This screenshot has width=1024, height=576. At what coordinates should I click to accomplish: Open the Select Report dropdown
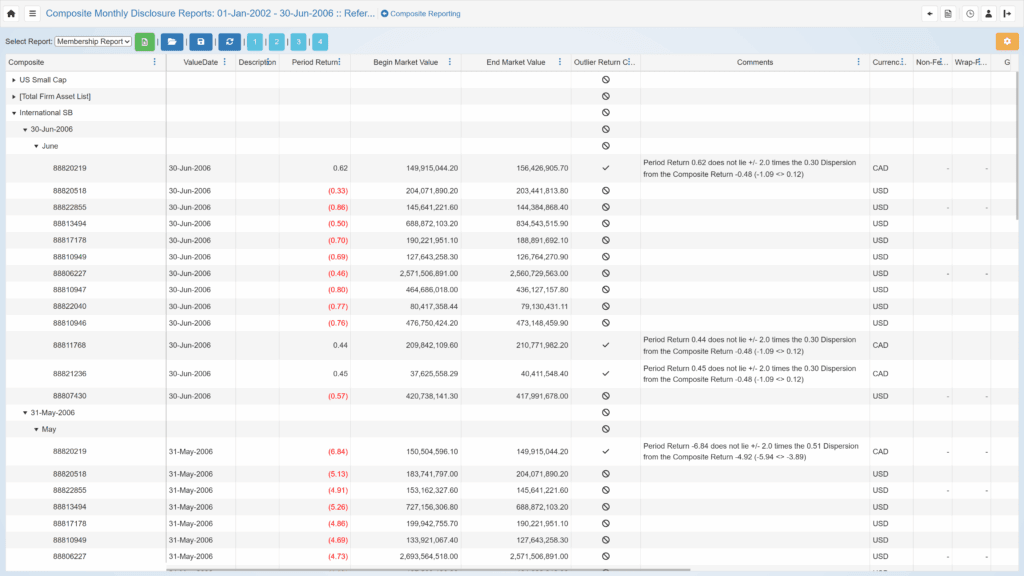93,42
